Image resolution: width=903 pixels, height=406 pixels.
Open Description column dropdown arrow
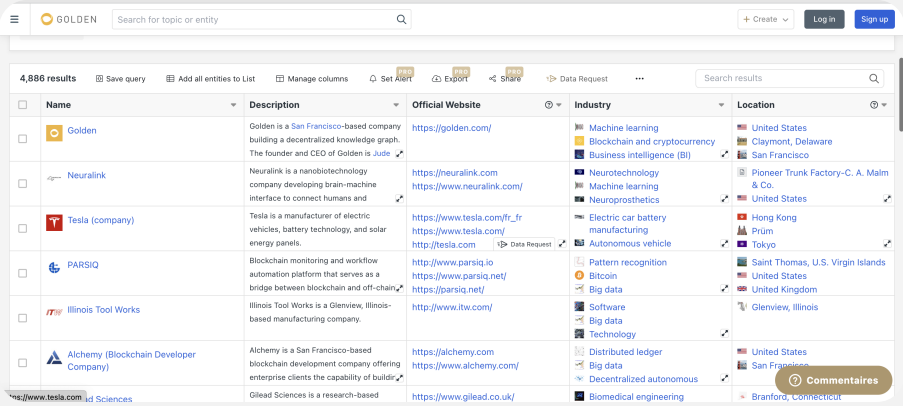coord(396,105)
